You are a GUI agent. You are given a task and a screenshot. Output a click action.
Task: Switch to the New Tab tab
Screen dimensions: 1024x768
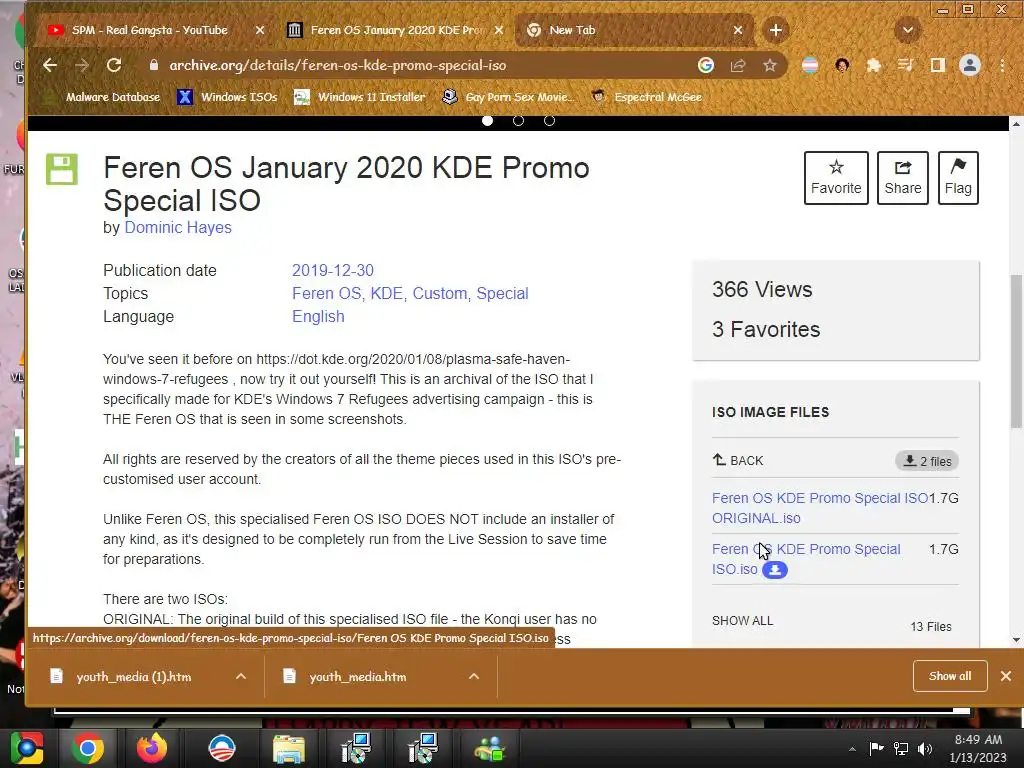click(x=633, y=30)
